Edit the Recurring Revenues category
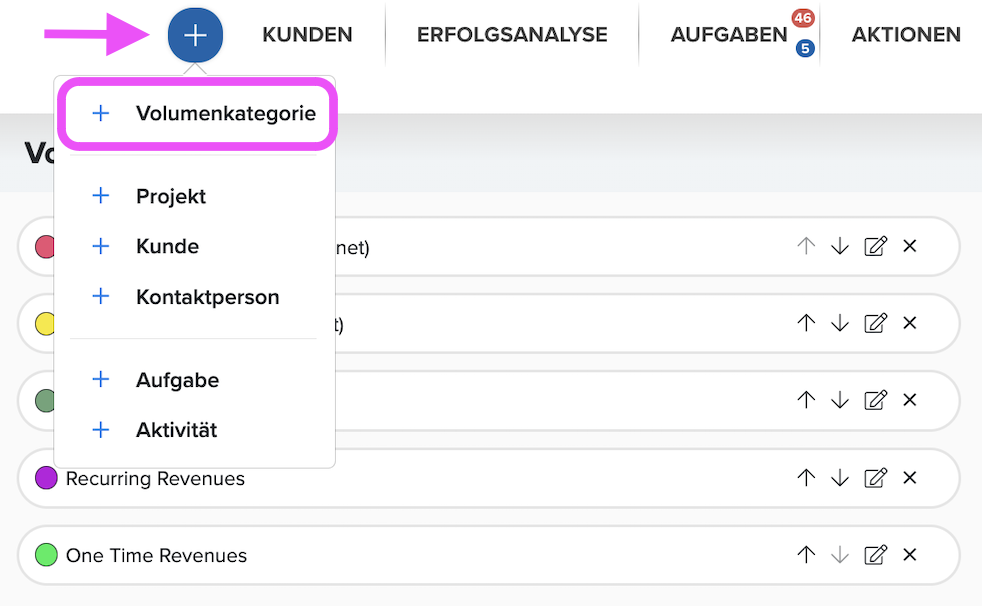Image resolution: width=982 pixels, height=606 pixels. [875, 478]
